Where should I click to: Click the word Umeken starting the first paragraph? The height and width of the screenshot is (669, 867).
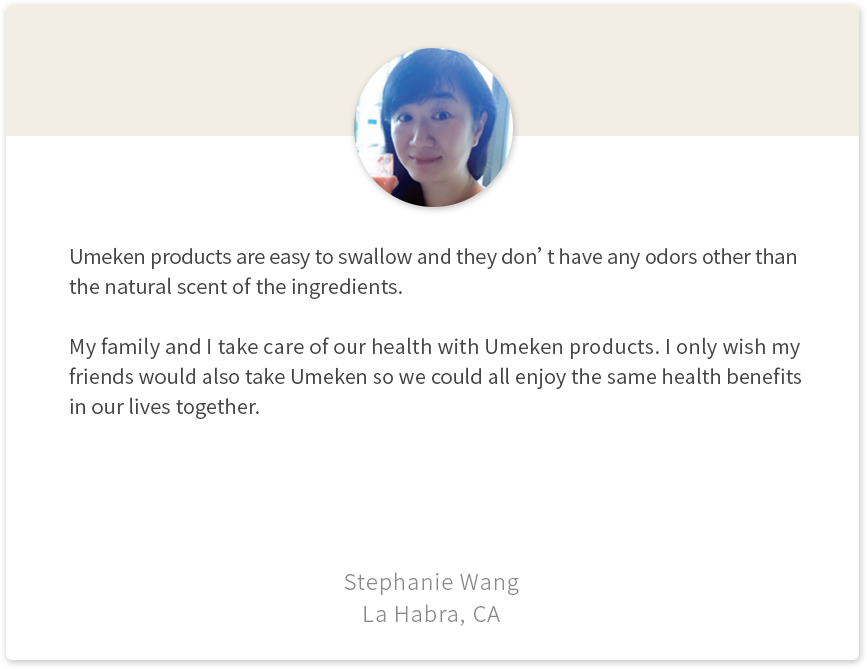point(106,257)
